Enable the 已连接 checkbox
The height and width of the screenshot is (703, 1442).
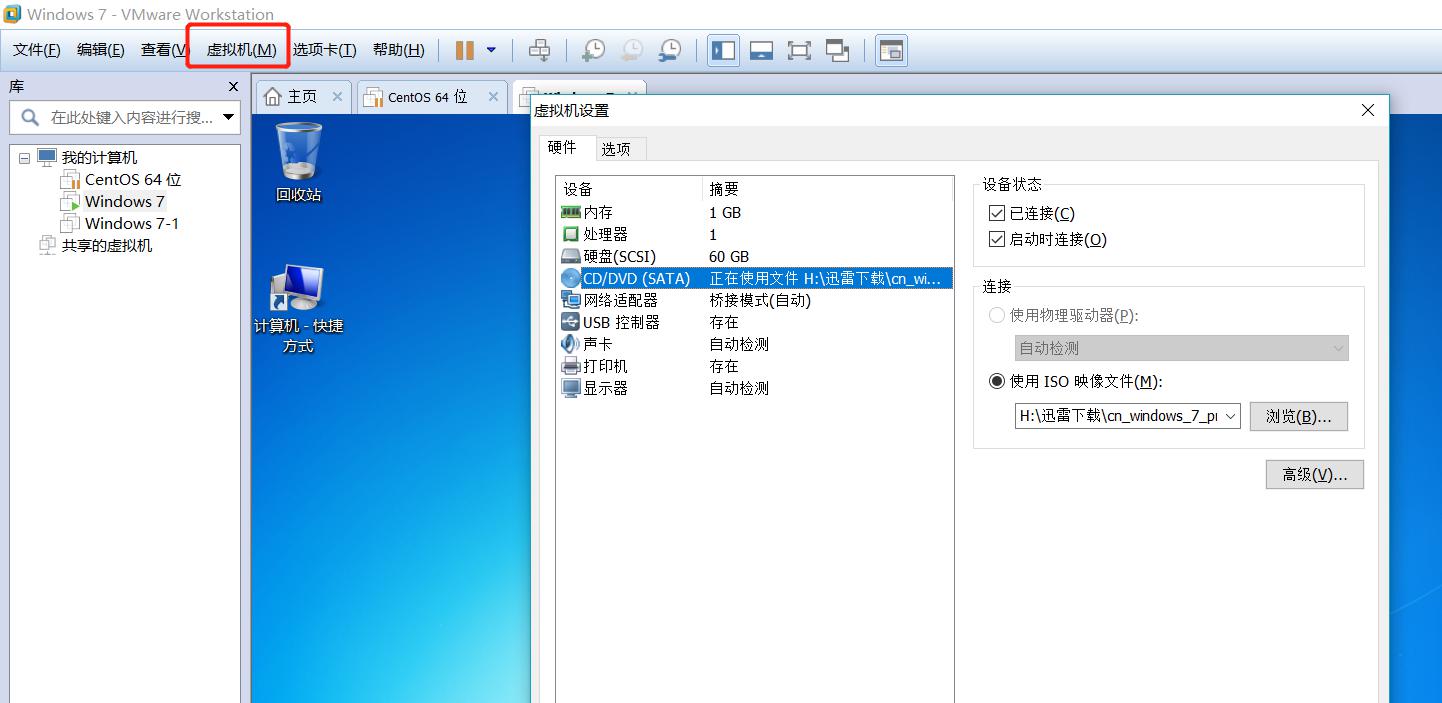coord(996,212)
